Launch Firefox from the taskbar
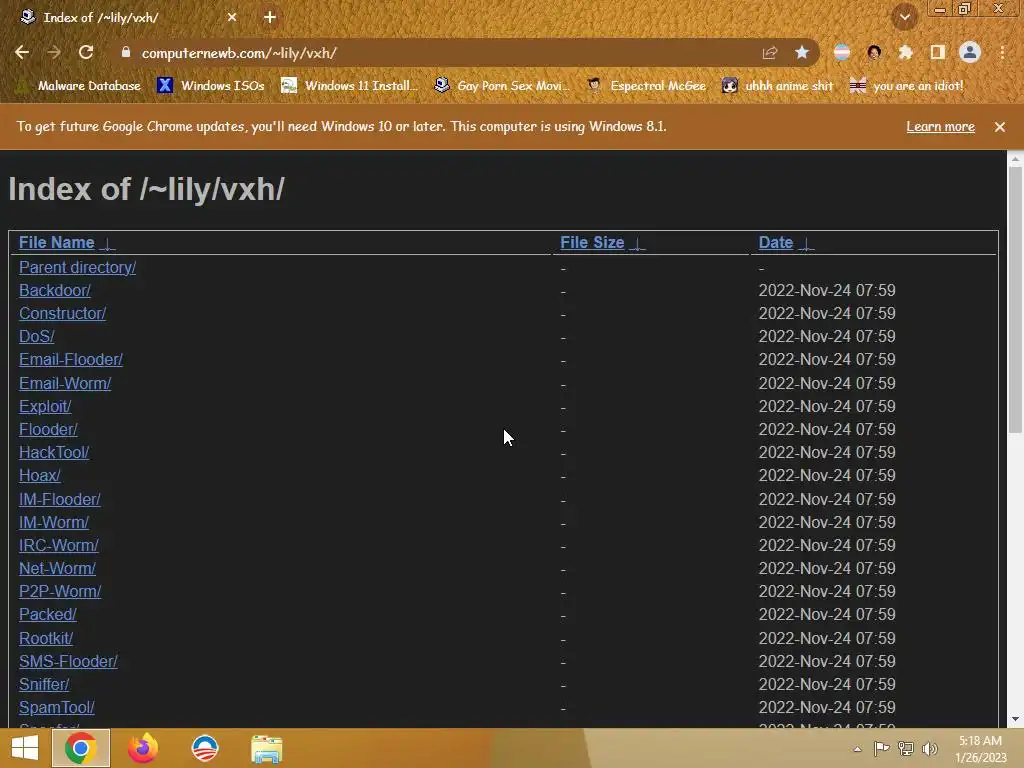 pos(142,748)
